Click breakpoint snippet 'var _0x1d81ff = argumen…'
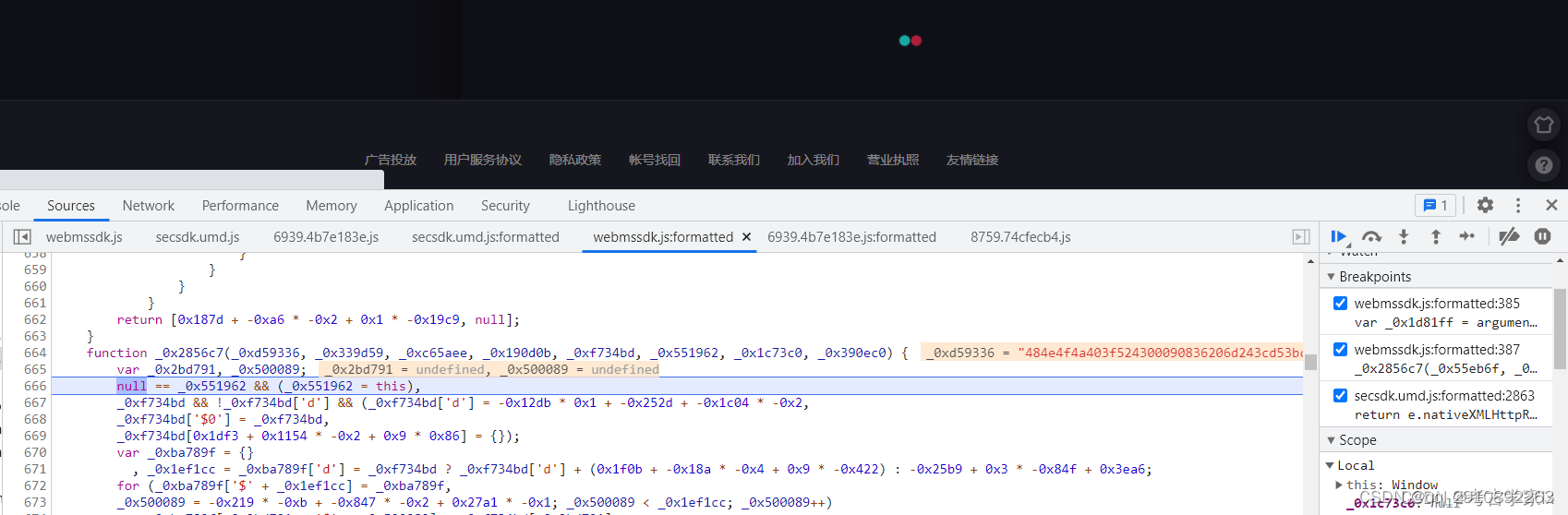 point(1445,322)
